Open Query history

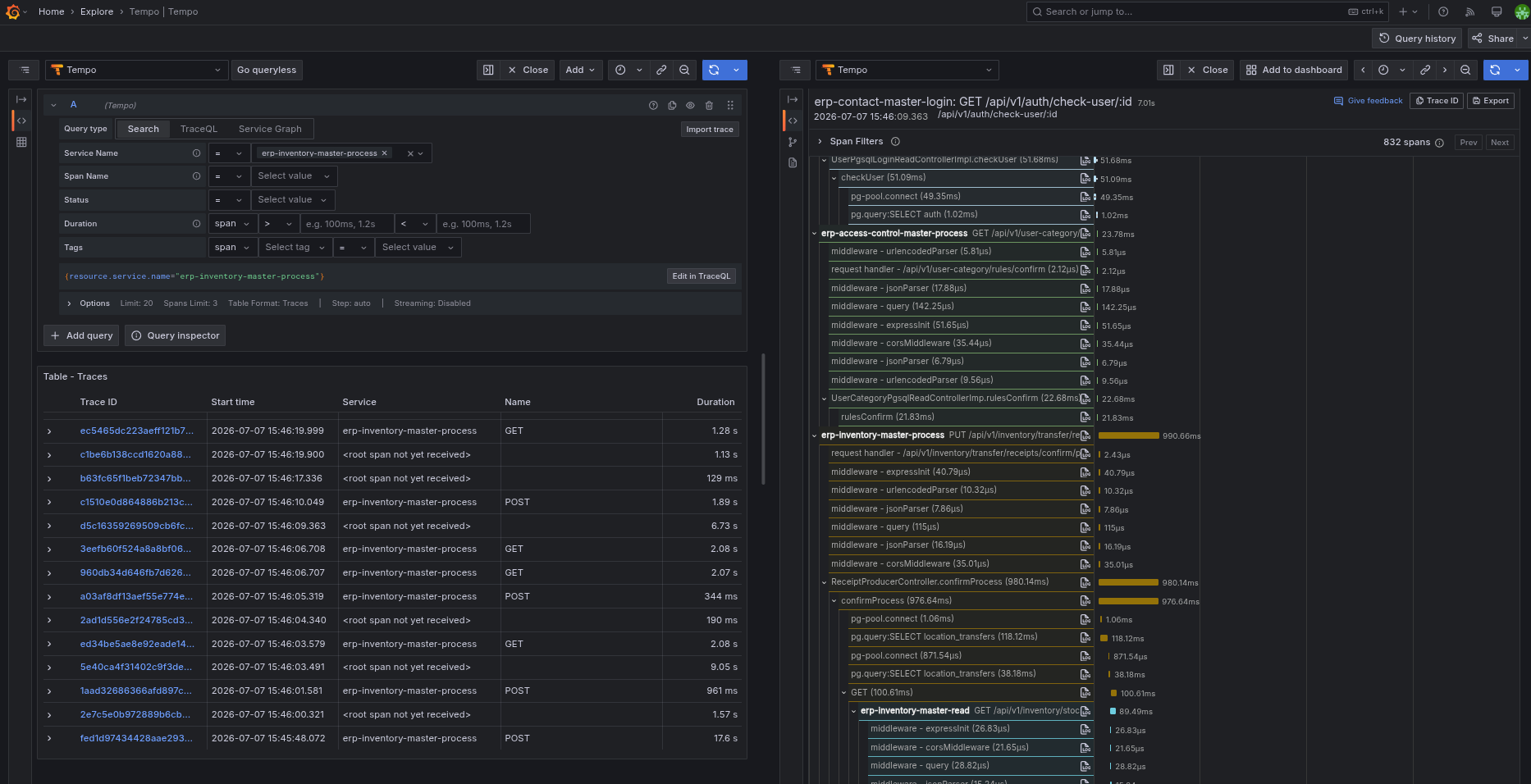[1417, 39]
